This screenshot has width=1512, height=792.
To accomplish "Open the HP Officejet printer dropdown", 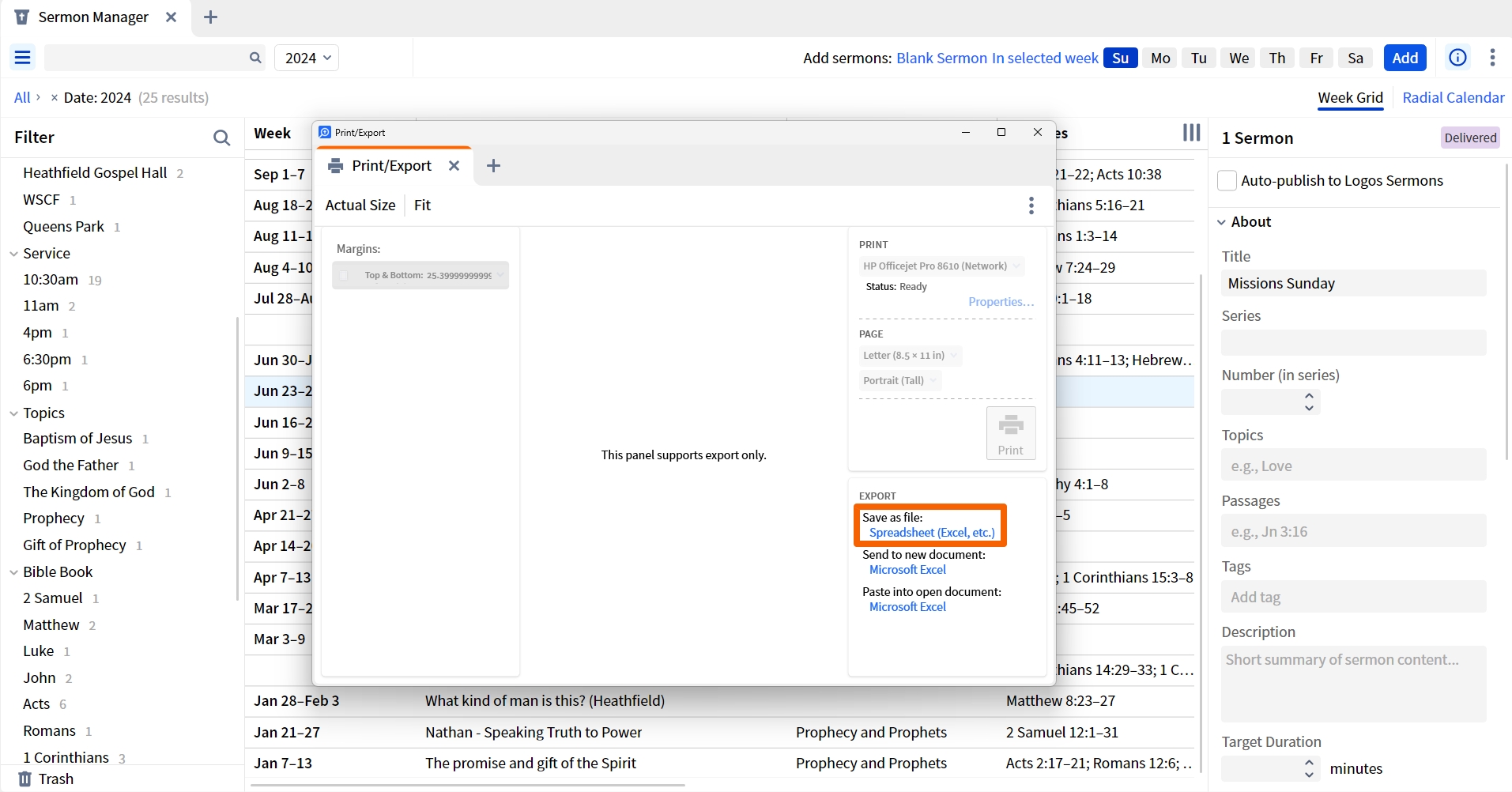I will point(941,266).
